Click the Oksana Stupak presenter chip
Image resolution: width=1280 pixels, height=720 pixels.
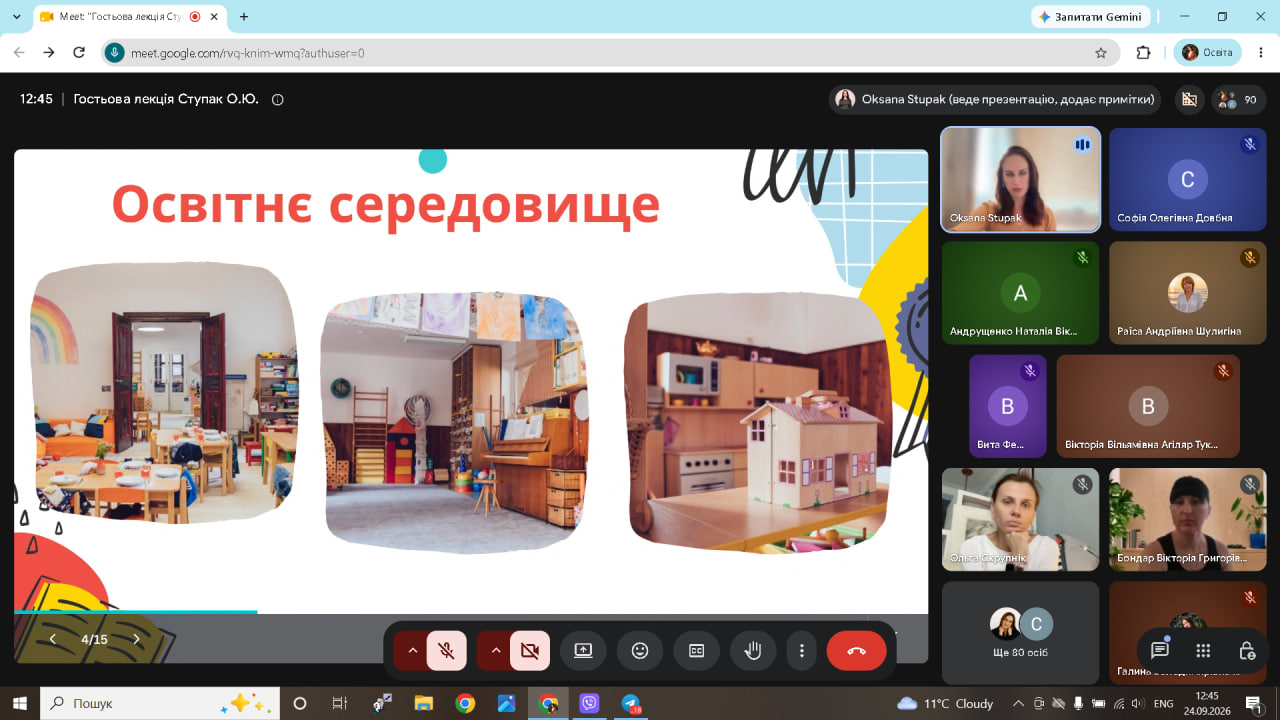coord(996,99)
